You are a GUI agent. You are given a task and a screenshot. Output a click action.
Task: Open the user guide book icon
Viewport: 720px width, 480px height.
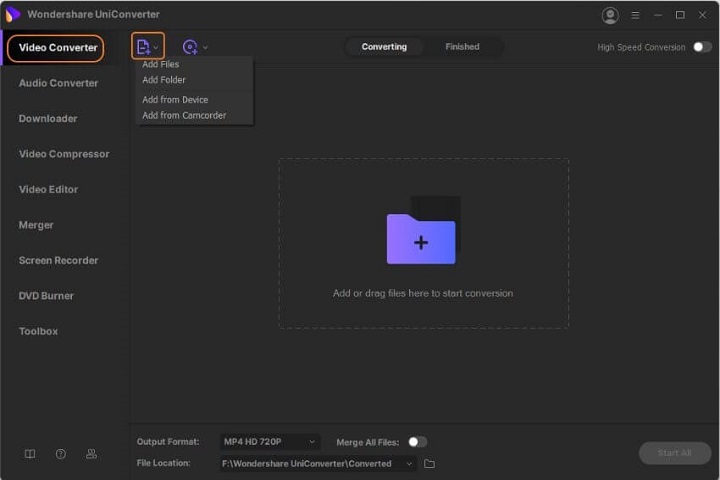[x=30, y=454]
